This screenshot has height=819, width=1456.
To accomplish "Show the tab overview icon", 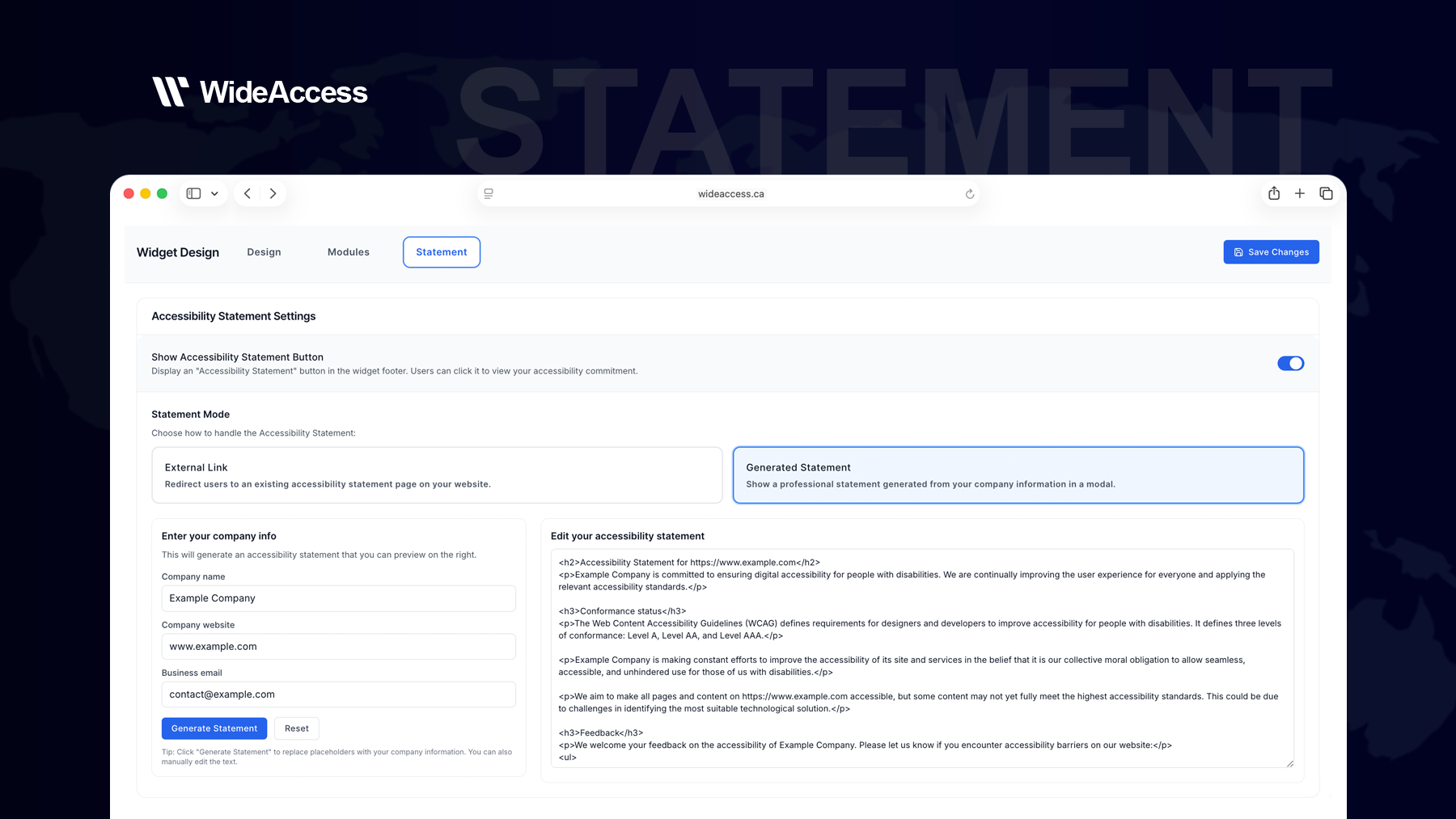I will coord(1326,193).
